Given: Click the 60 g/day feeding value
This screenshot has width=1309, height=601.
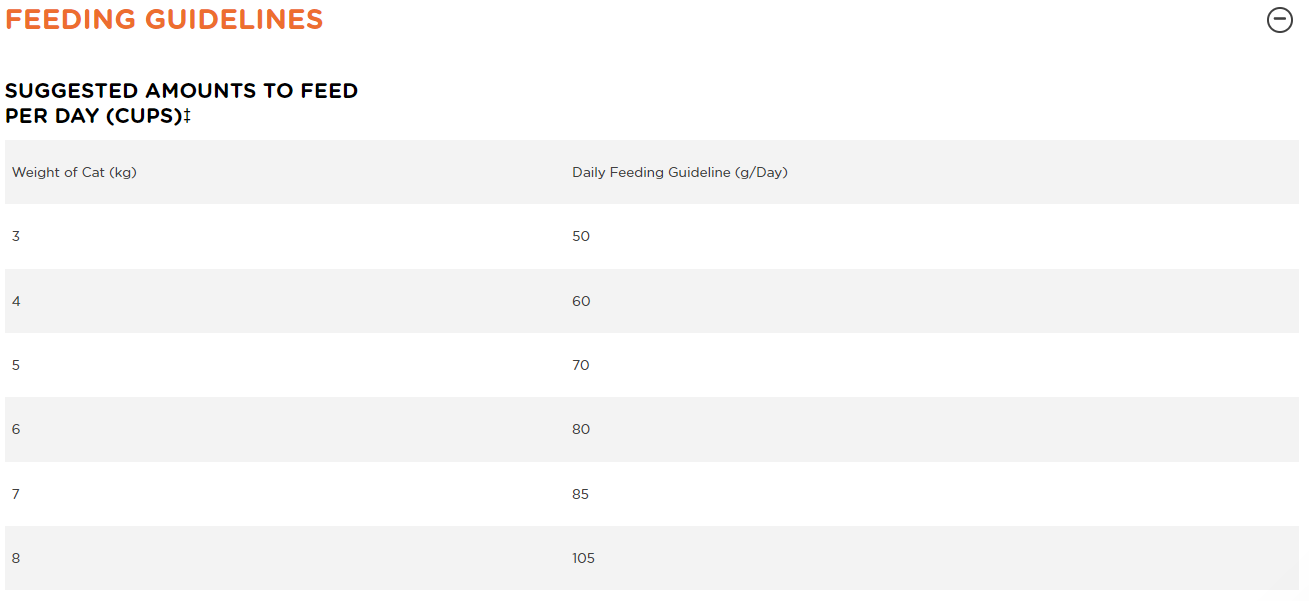Looking at the screenshot, I should 581,301.
